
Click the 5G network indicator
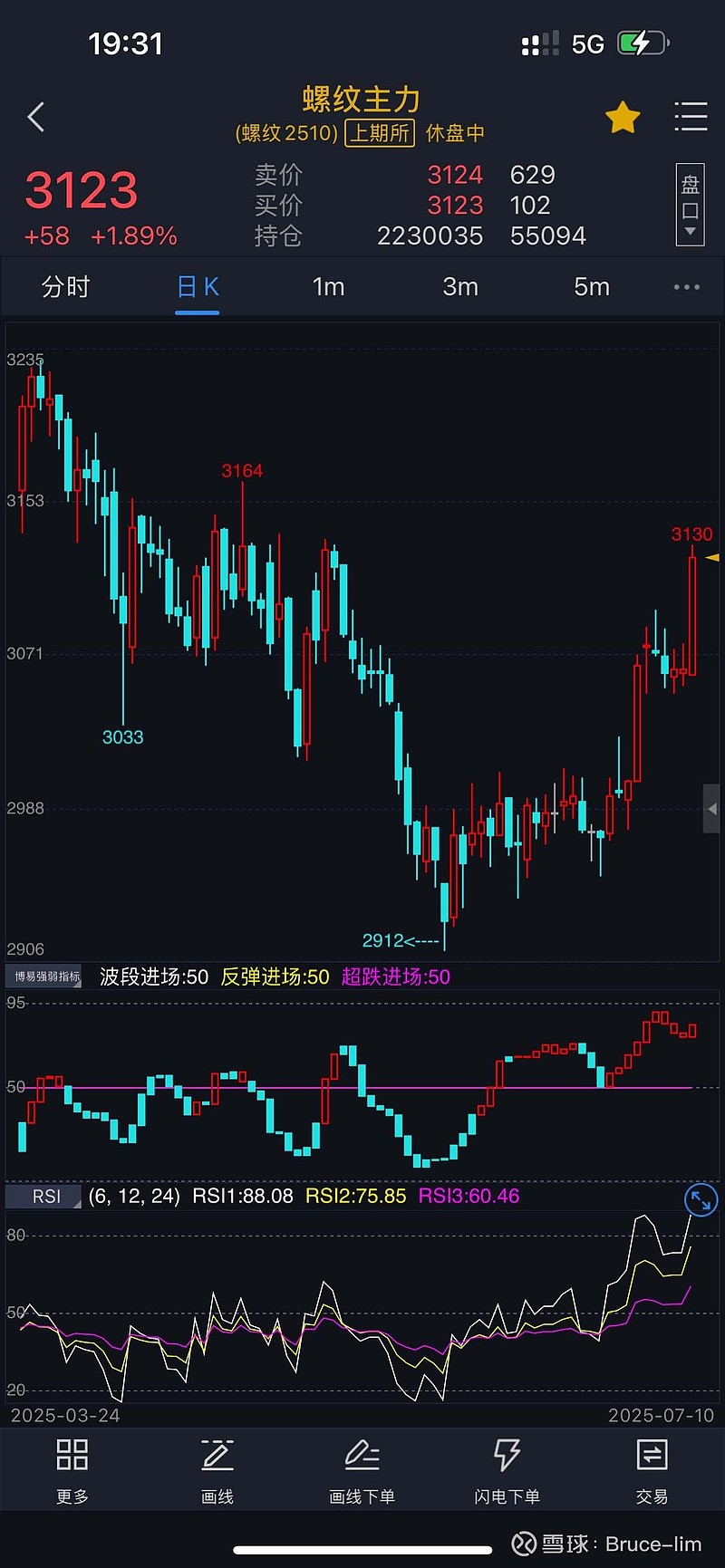point(588,44)
